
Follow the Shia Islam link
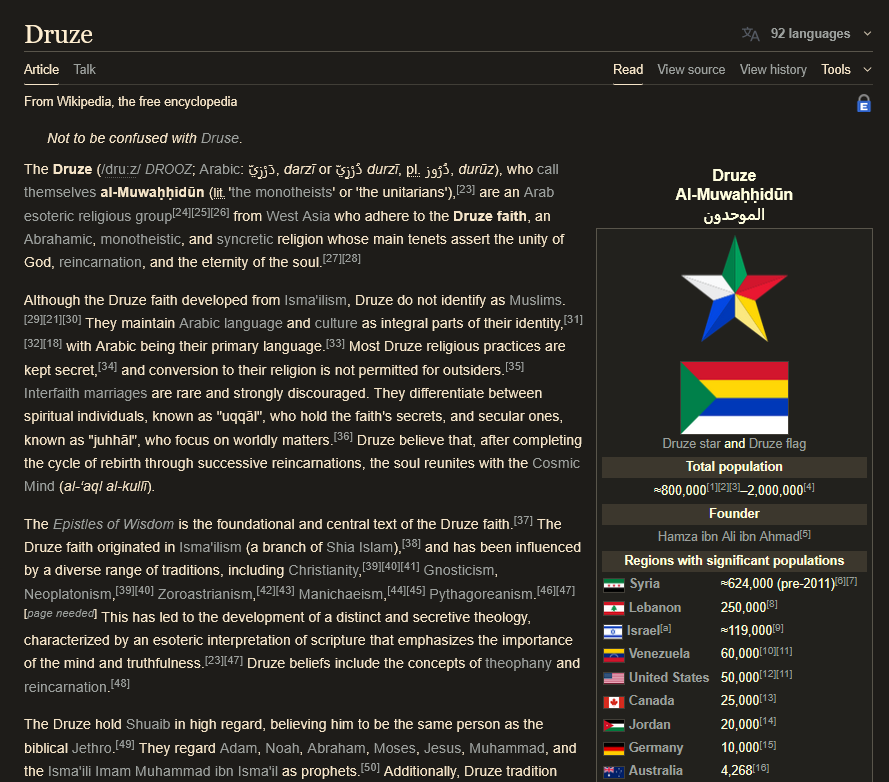coord(361,548)
